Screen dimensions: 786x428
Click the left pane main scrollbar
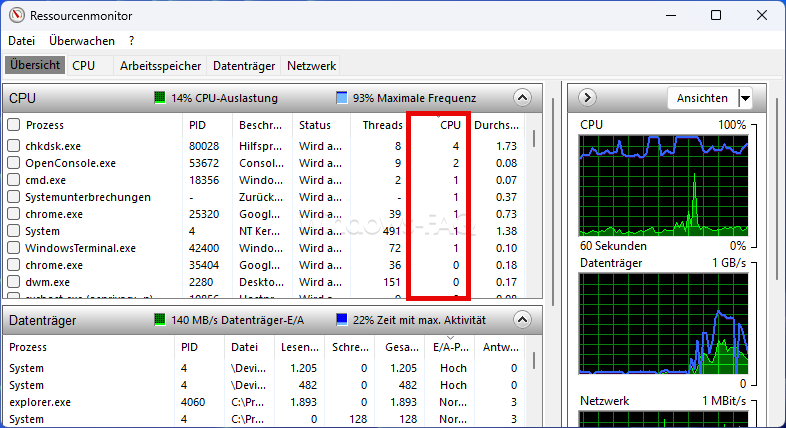coord(553,200)
